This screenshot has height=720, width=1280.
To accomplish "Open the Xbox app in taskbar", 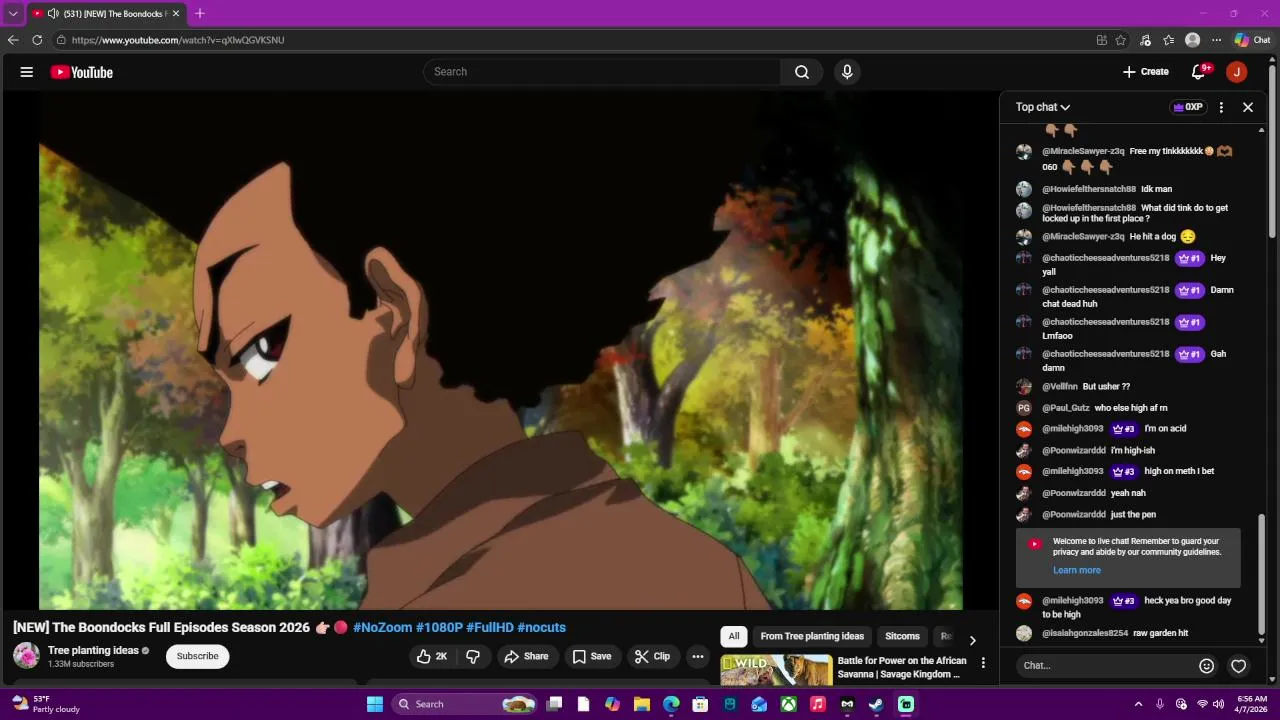I will [x=789, y=704].
